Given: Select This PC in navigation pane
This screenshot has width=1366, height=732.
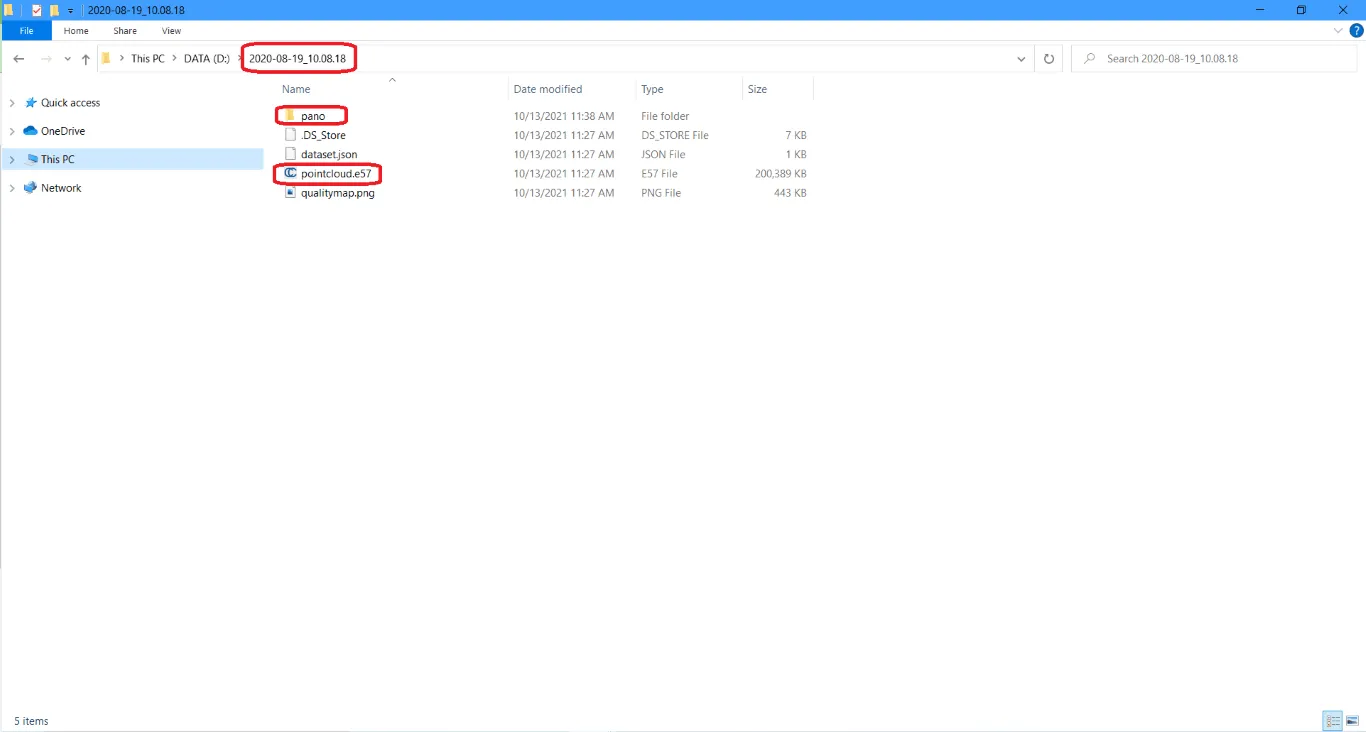Looking at the screenshot, I should click(58, 159).
